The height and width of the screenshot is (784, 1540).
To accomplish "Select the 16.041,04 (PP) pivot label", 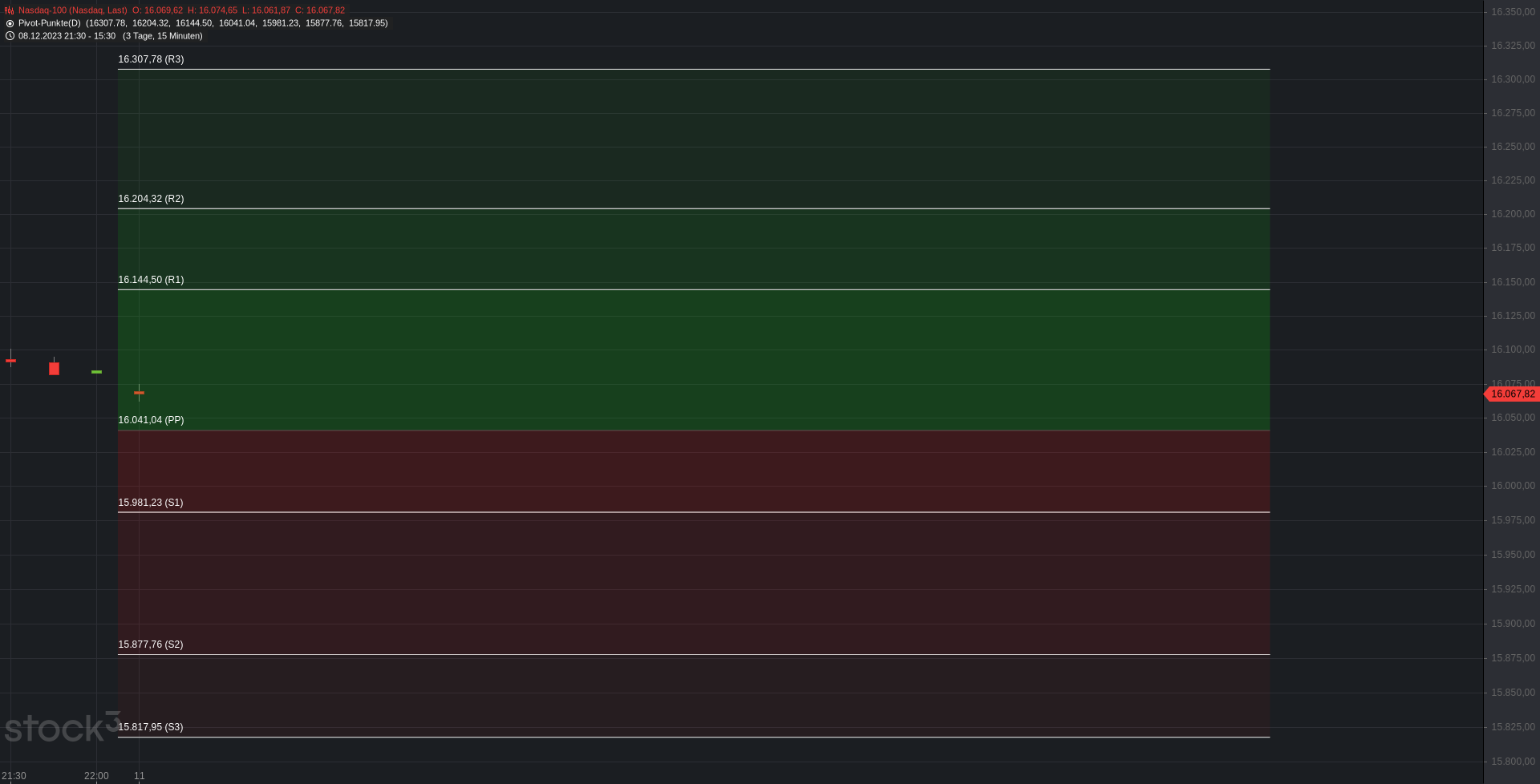I will pos(151,420).
